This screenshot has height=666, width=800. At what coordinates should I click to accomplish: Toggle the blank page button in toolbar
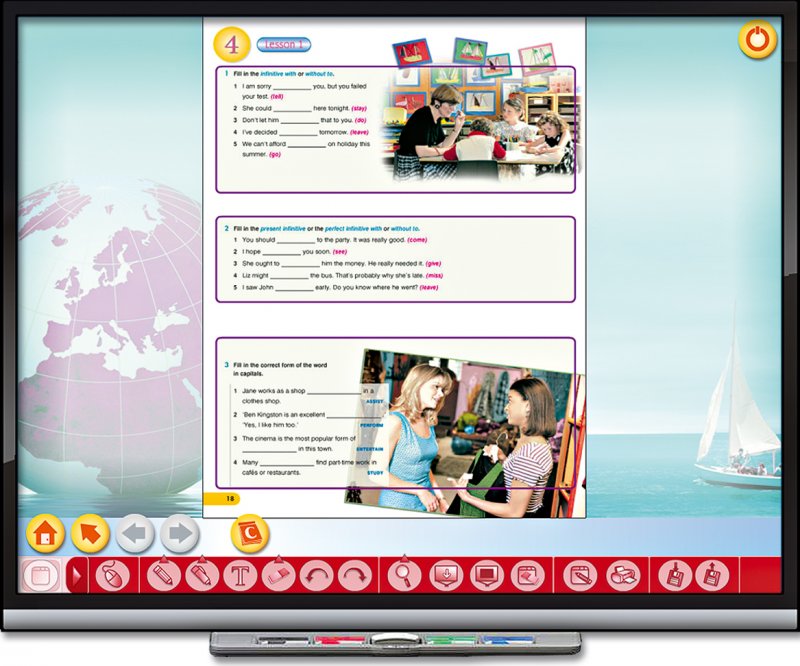click(x=41, y=576)
